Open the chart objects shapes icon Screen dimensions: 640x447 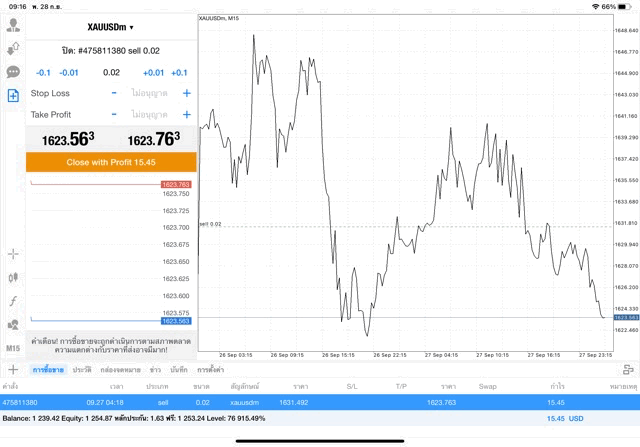[x=13, y=324]
